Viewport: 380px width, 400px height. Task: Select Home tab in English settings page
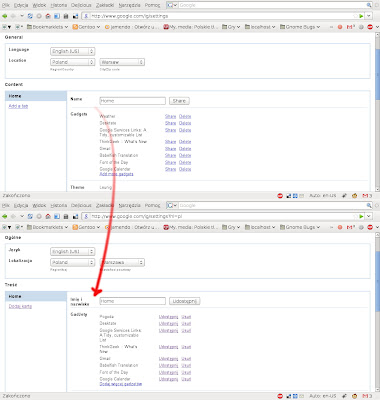pyautogui.click(x=36, y=96)
